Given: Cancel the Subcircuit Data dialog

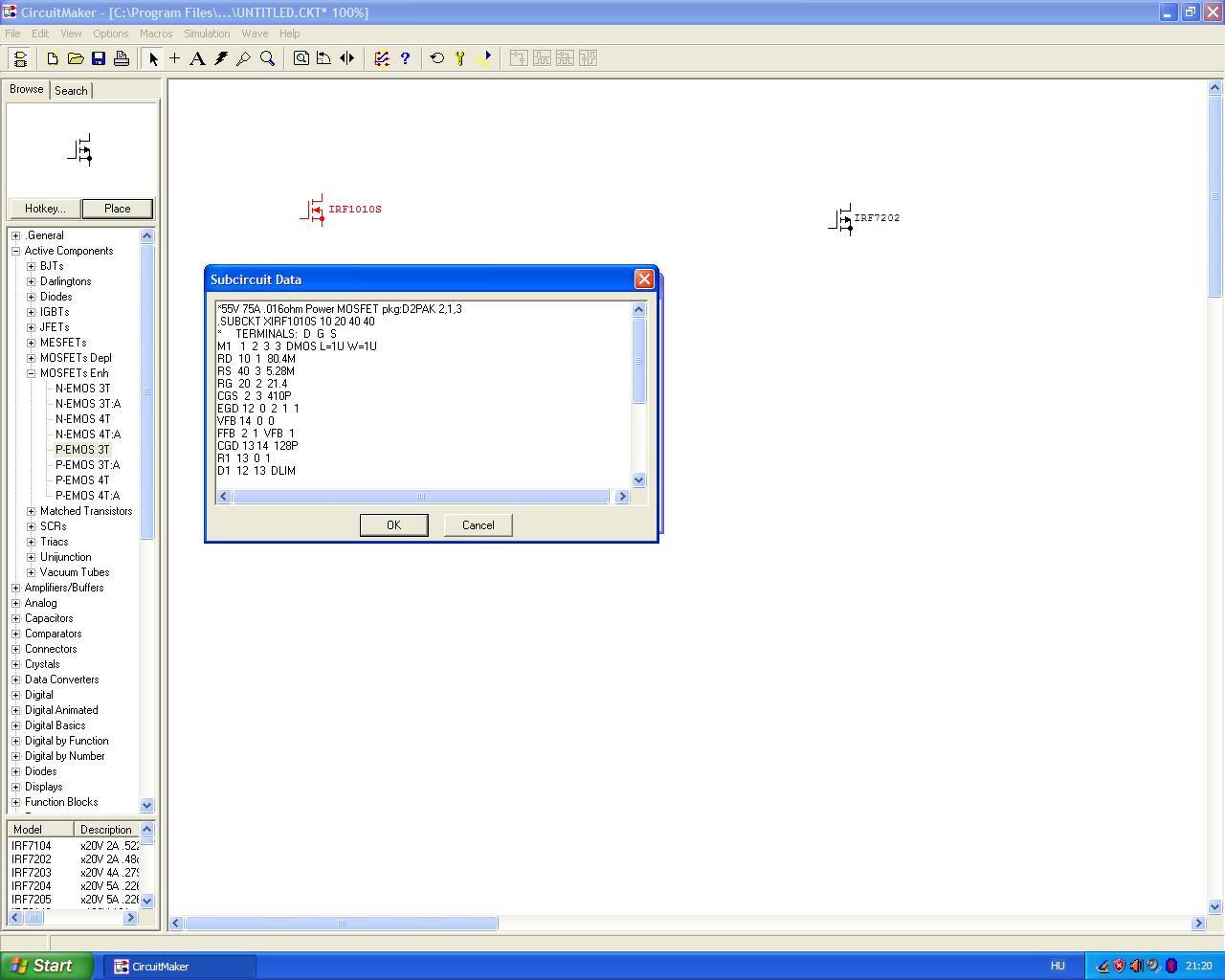Looking at the screenshot, I should [479, 525].
